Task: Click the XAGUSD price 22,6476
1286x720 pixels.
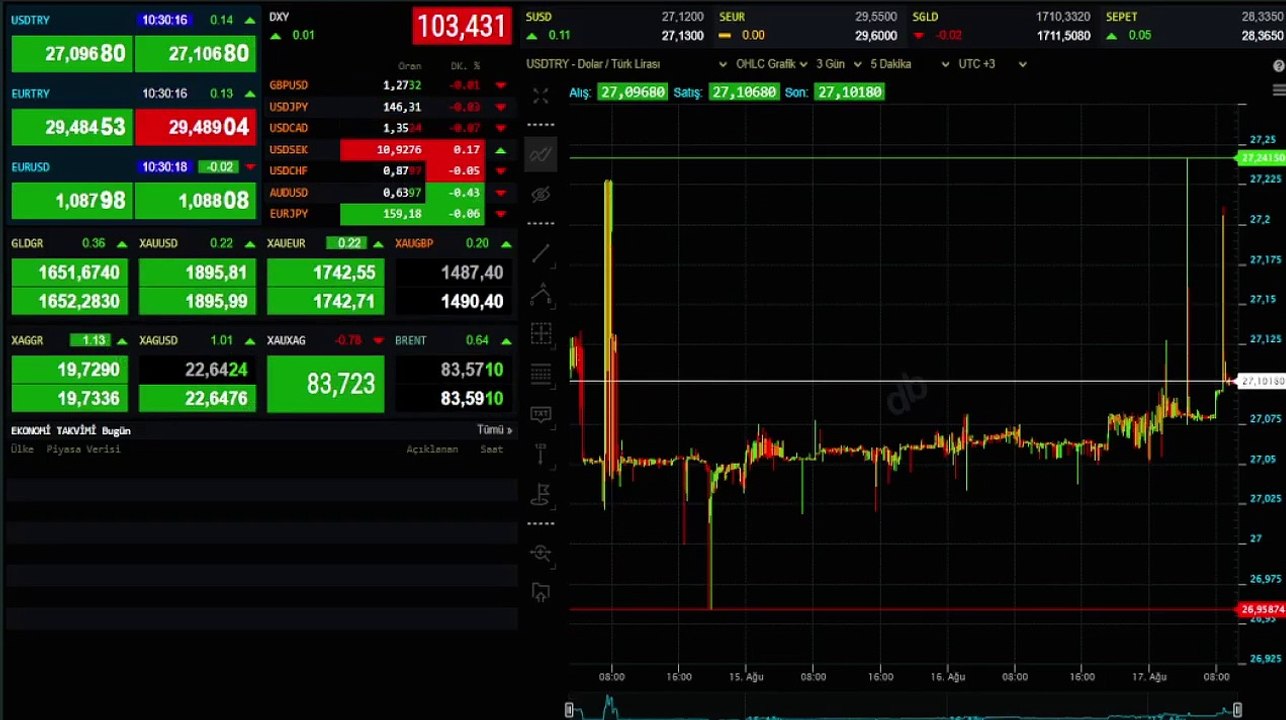Action: point(197,399)
